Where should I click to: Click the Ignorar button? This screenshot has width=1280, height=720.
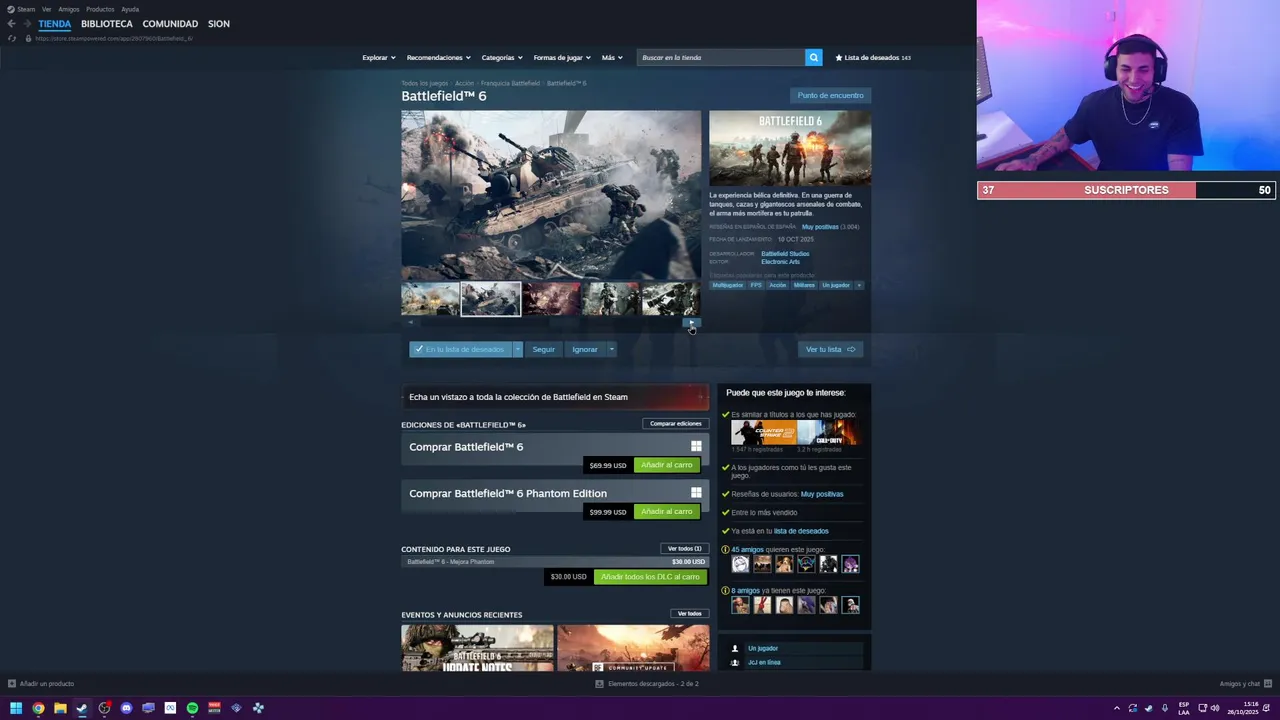pos(585,349)
